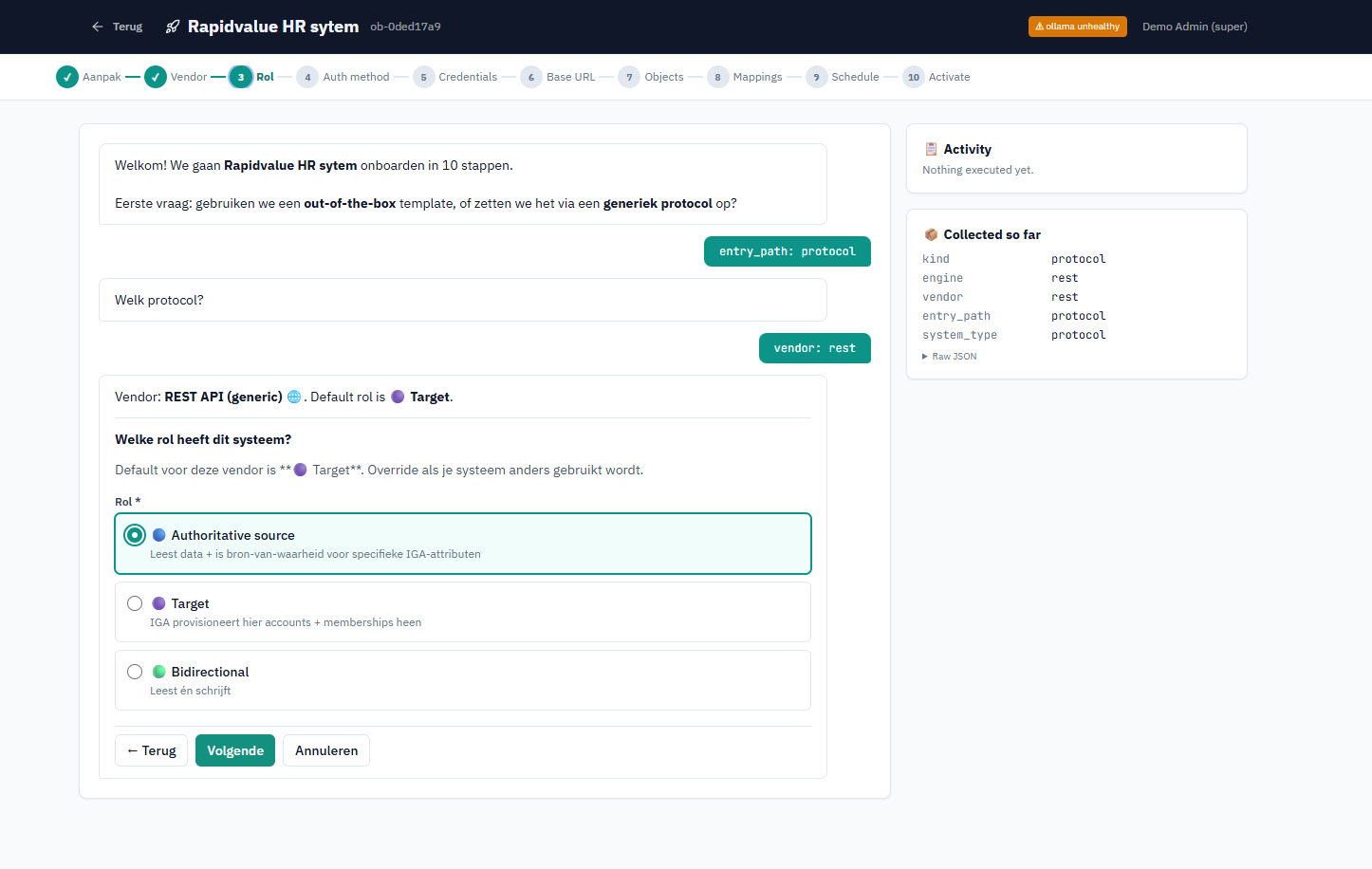Click the ollama unhealthy warning badge
Screen dimensions: 1372x869
(1078, 27)
